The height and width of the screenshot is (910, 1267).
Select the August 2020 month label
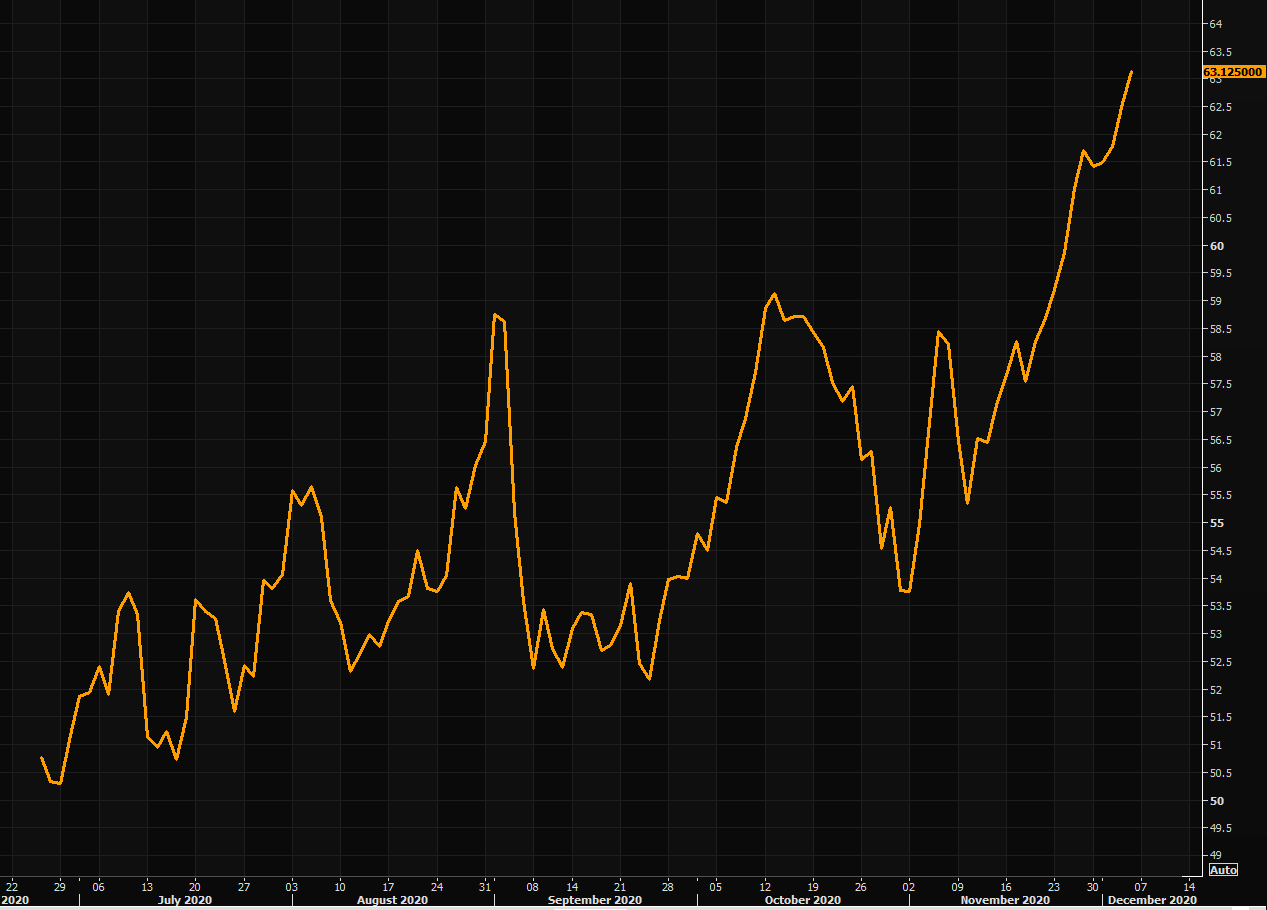click(x=393, y=900)
